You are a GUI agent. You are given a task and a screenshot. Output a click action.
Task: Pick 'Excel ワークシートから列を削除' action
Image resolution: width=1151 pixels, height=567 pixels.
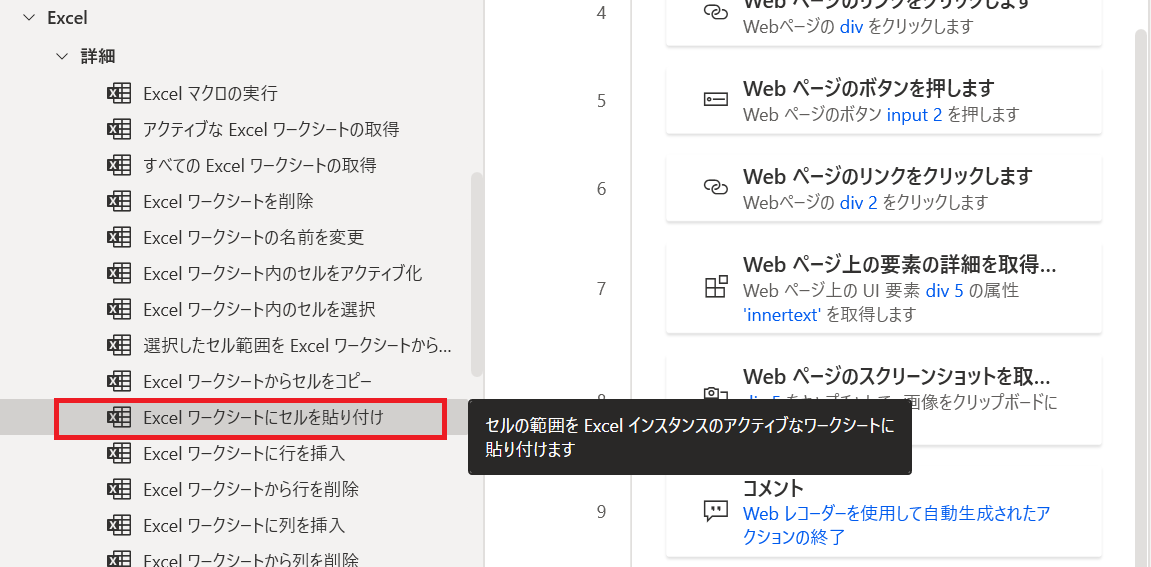point(251,560)
